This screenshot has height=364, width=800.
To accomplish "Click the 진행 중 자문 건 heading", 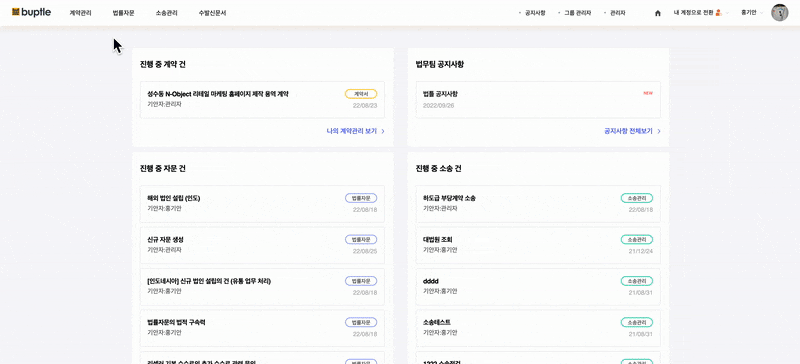I will pyautogui.click(x=163, y=168).
